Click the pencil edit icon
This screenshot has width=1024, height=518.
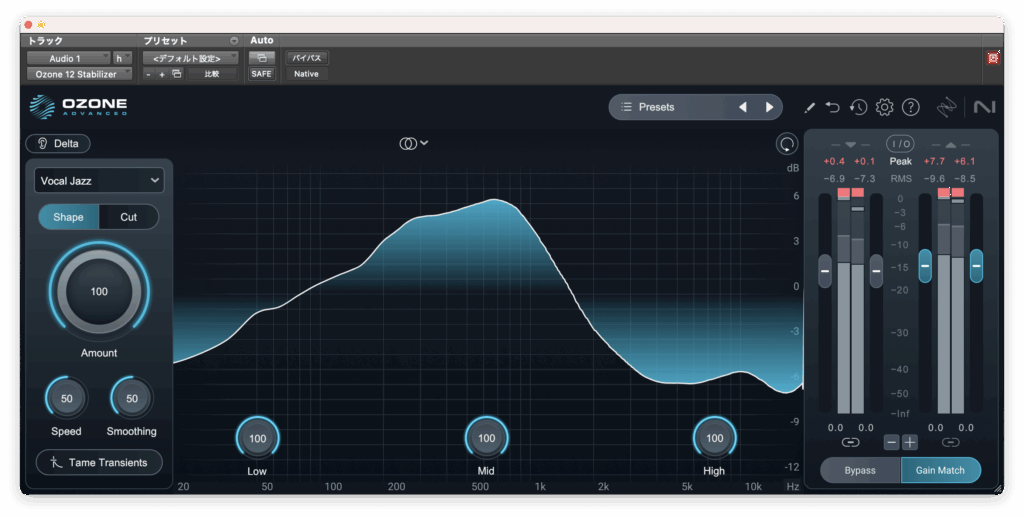[x=810, y=107]
